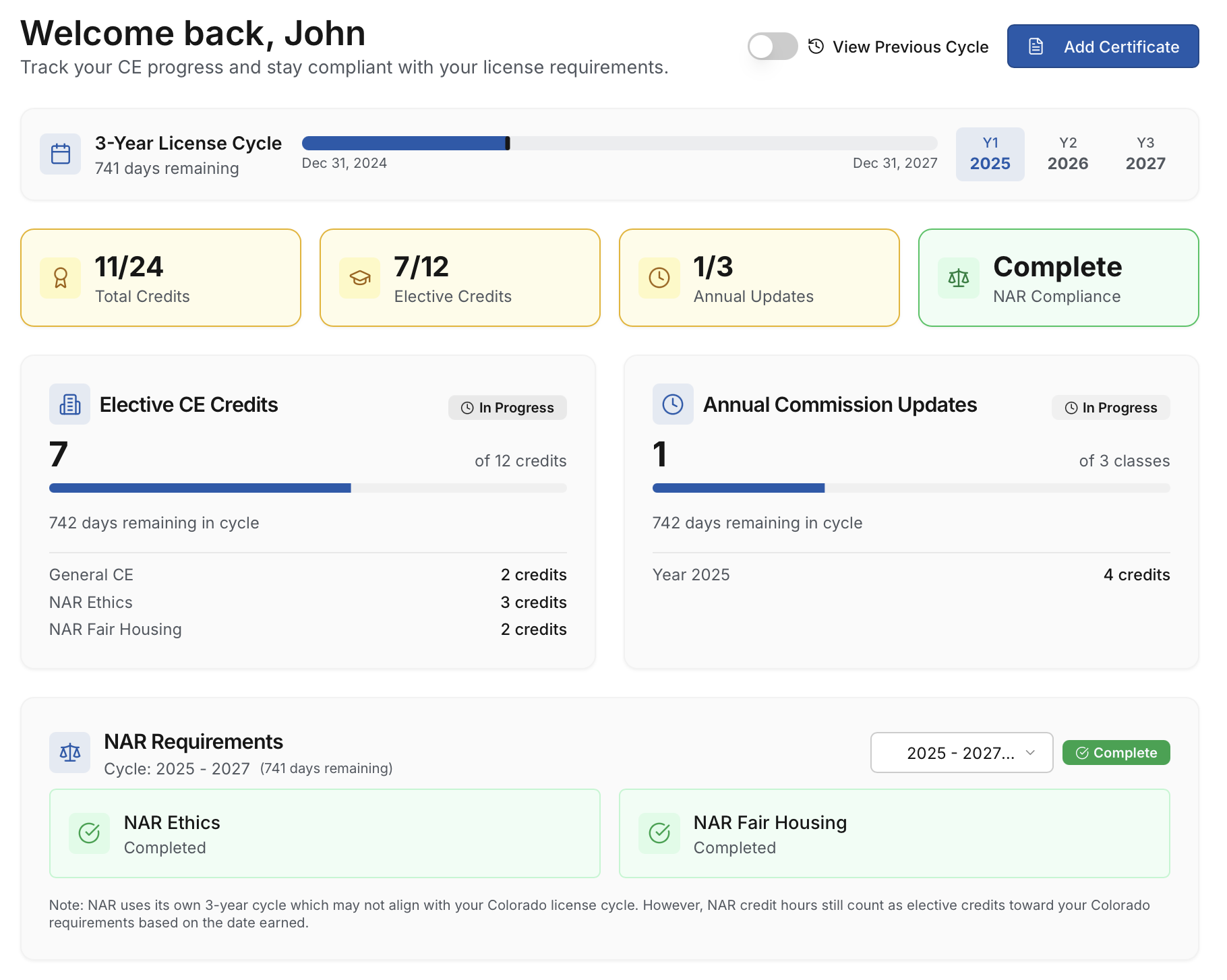Click the 'of 3 classes' text
This screenshot has height=980, width=1227.
click(x=1125, y=461)
